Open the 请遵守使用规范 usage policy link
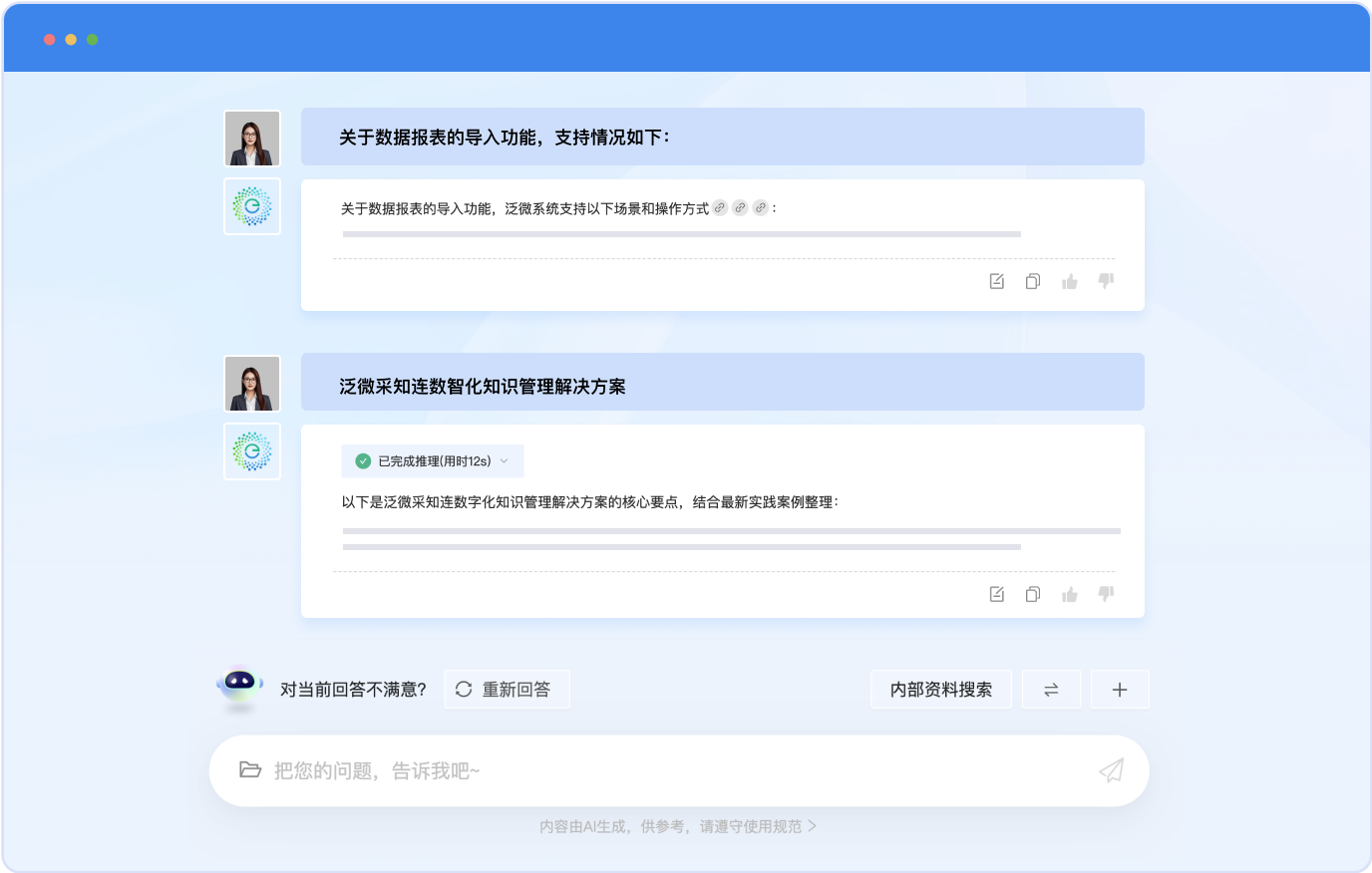This screenshot has height=873, width=1372. coord(759,826)
